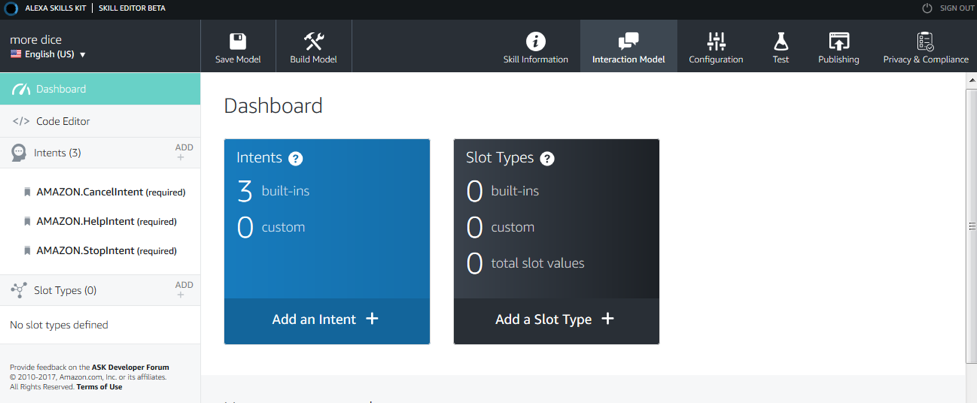
Task: Click the Slot Types nodes icon in sidebar
Action: [x=19, y=290]
